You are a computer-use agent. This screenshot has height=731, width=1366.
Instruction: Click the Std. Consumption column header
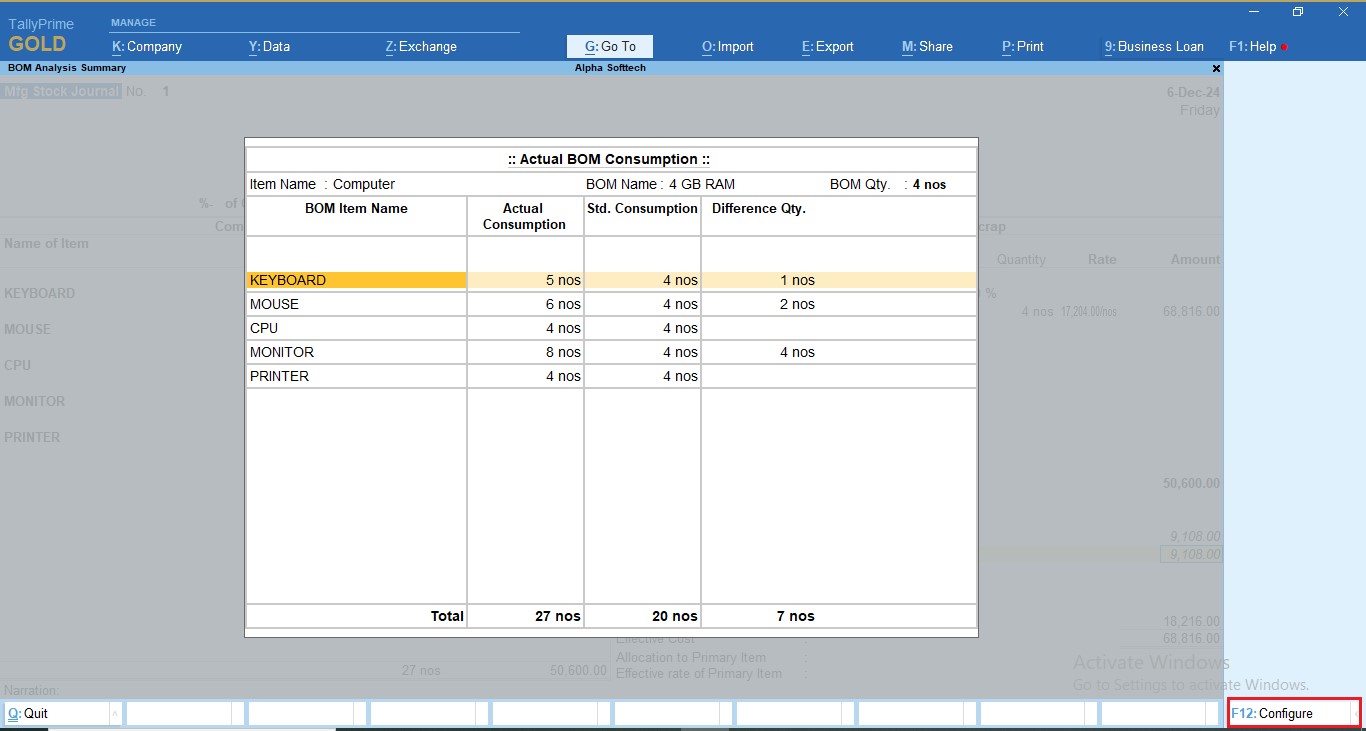point(642,208)
